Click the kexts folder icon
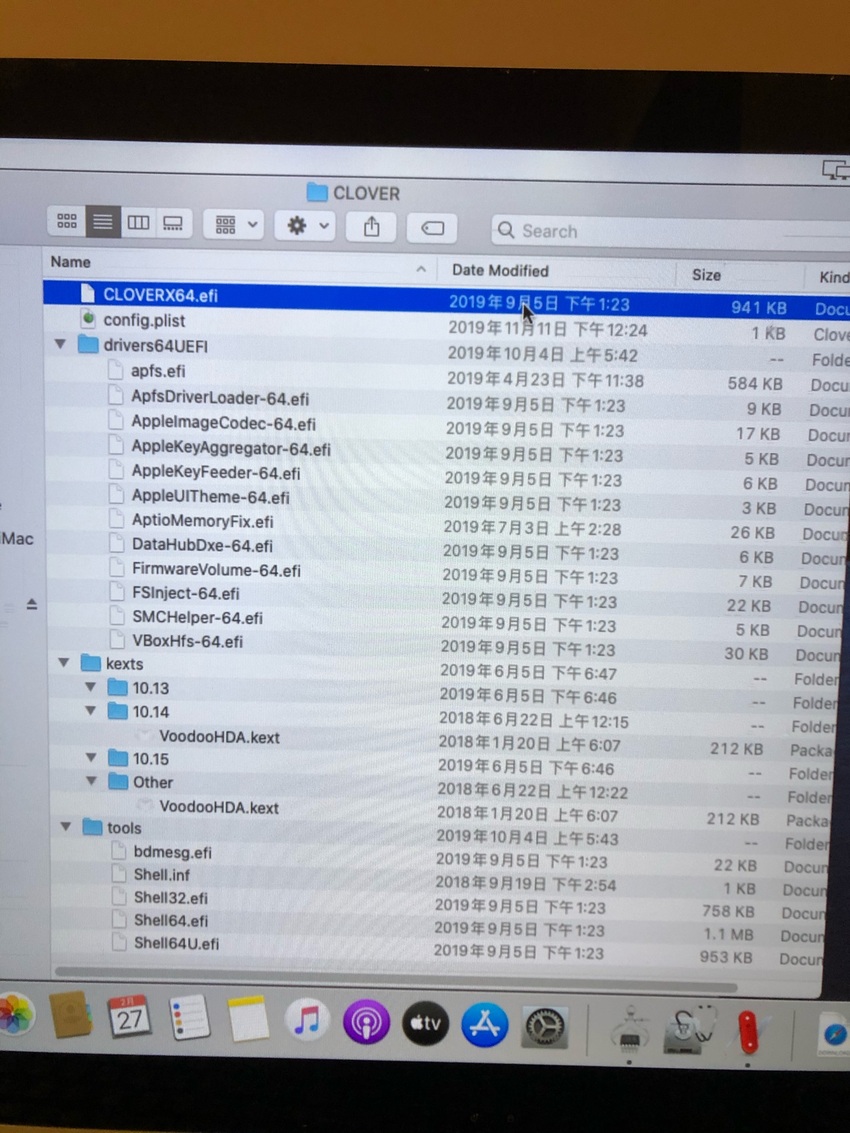 tap(90, 663)
